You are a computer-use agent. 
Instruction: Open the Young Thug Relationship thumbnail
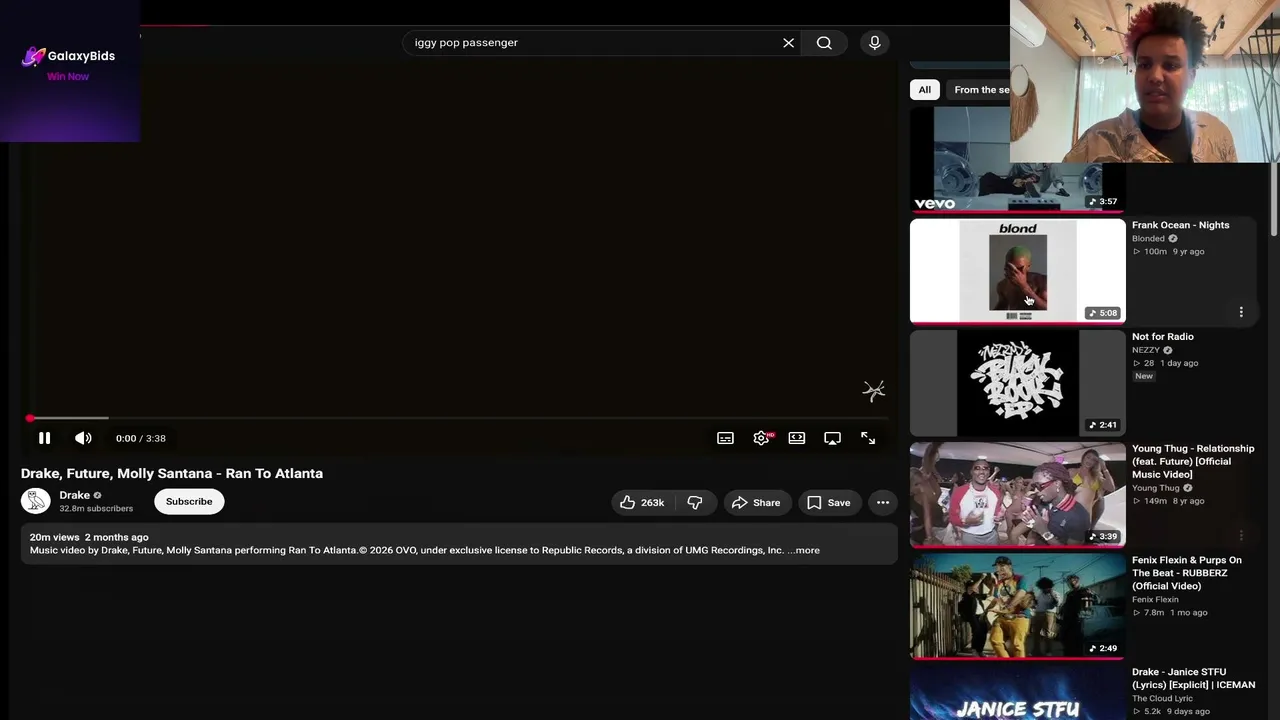pos(1017,495)
